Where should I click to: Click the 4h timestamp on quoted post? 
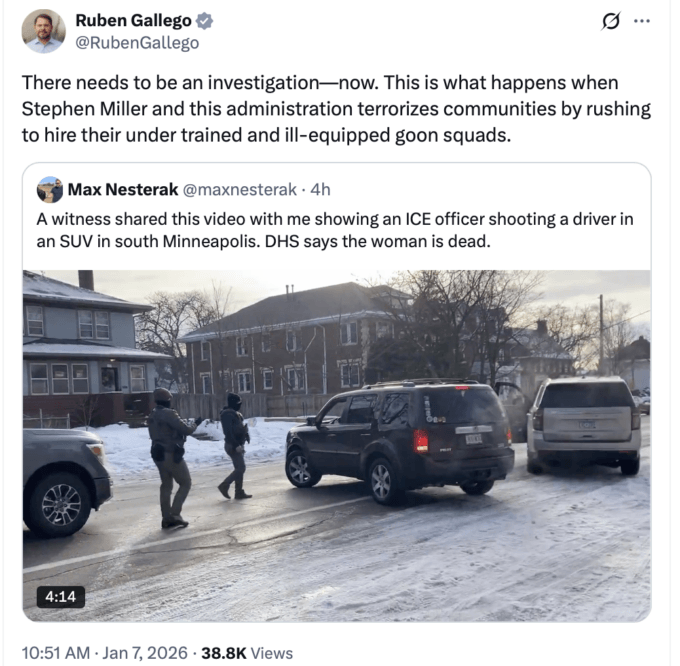tap(320, 189)
